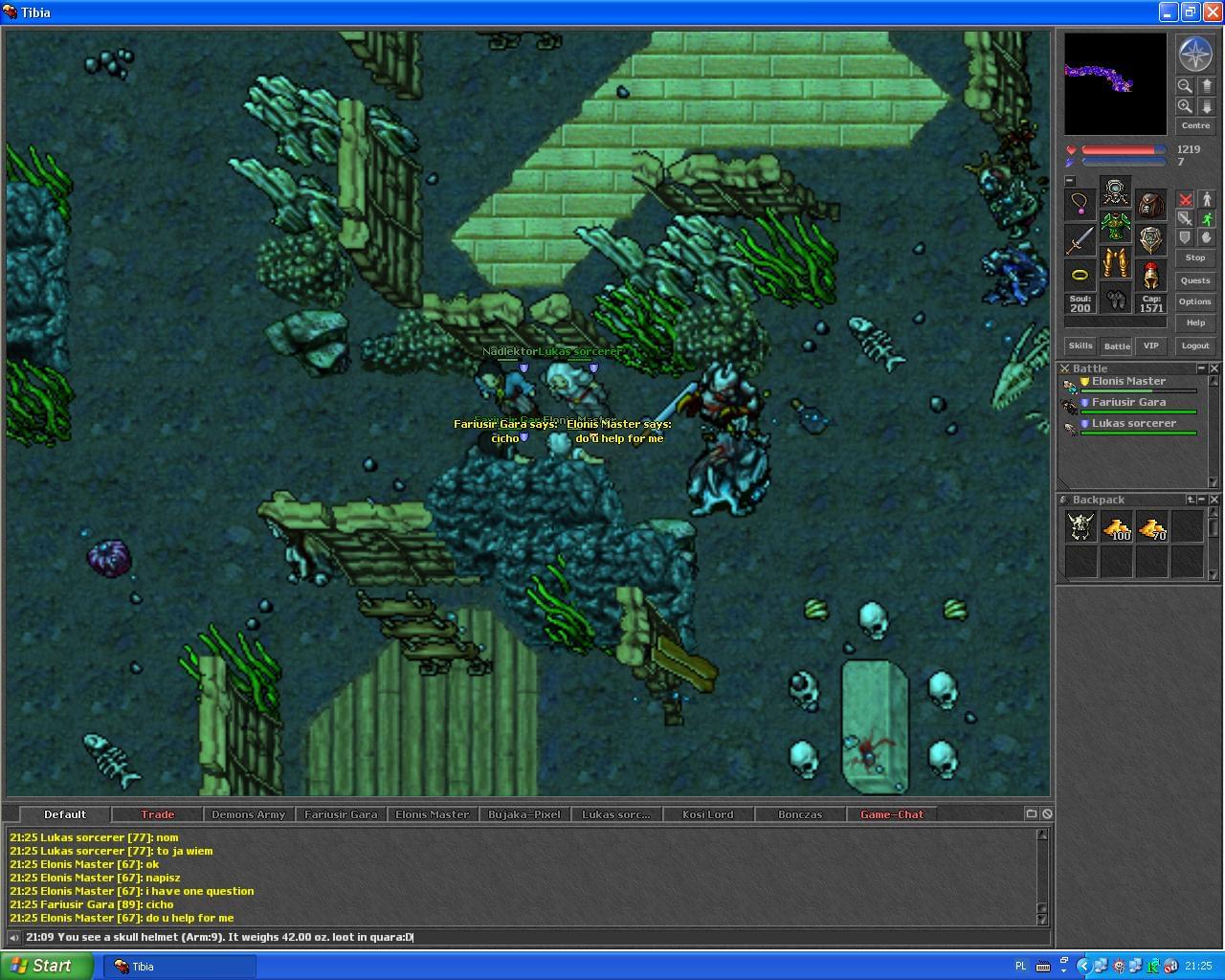The height and width of the screenshot is (980, 1225).
Task: Click the chat message input field
Action: click(x=536, y=937)
